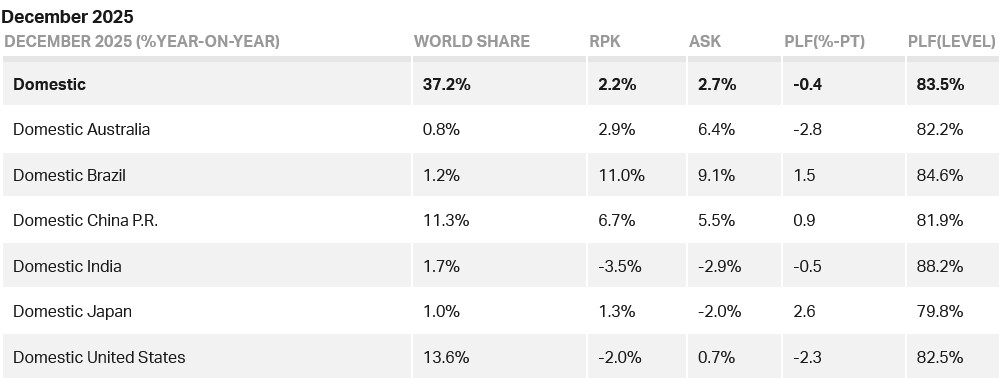This screenshot has width=999, height=378.
Task: Click the December 2025 heading
Action: (68, 16)
